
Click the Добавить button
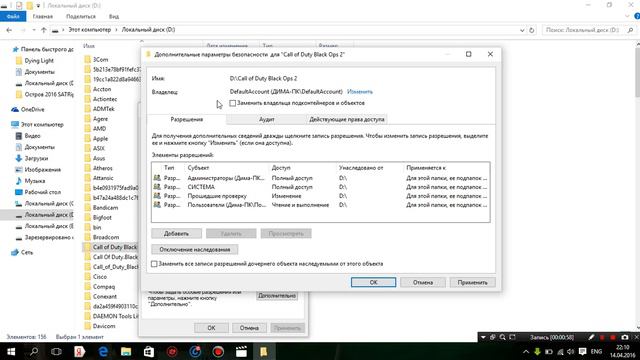click(x=176, y=233)
